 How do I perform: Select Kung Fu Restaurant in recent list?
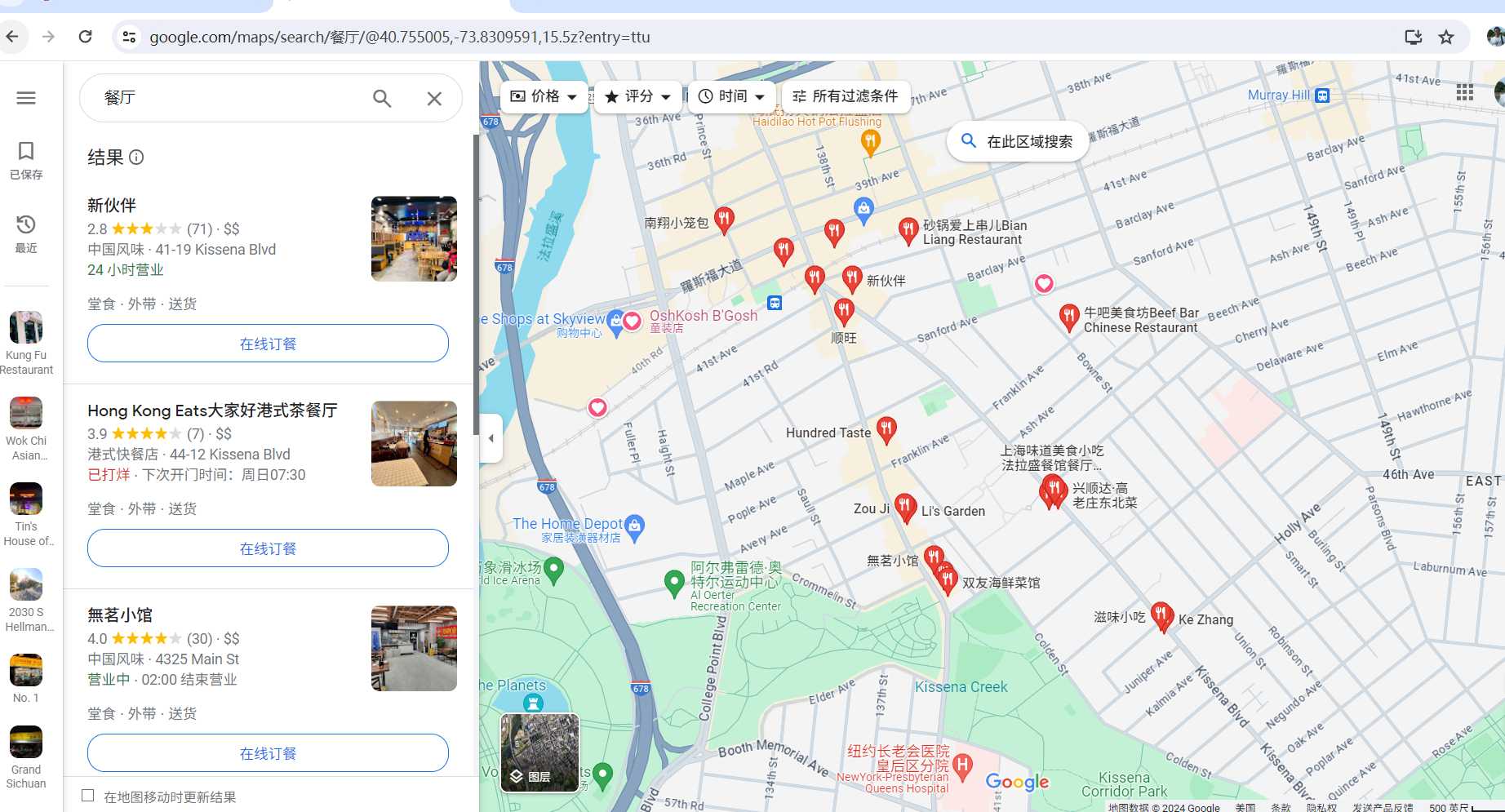[26, 343]
